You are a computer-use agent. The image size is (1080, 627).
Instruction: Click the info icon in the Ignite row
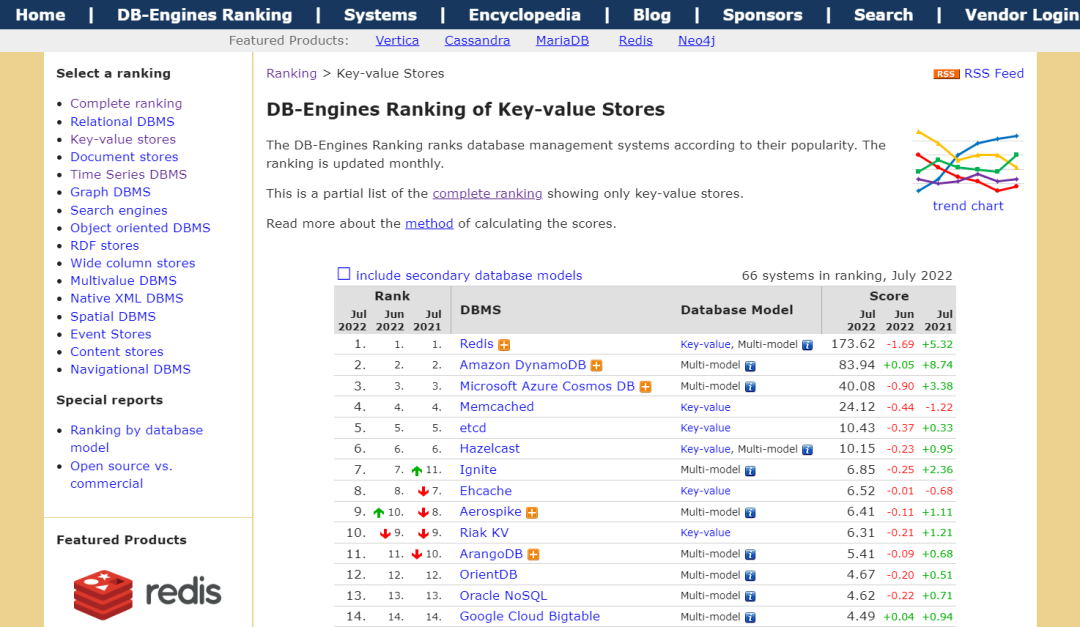coord(750,471)
